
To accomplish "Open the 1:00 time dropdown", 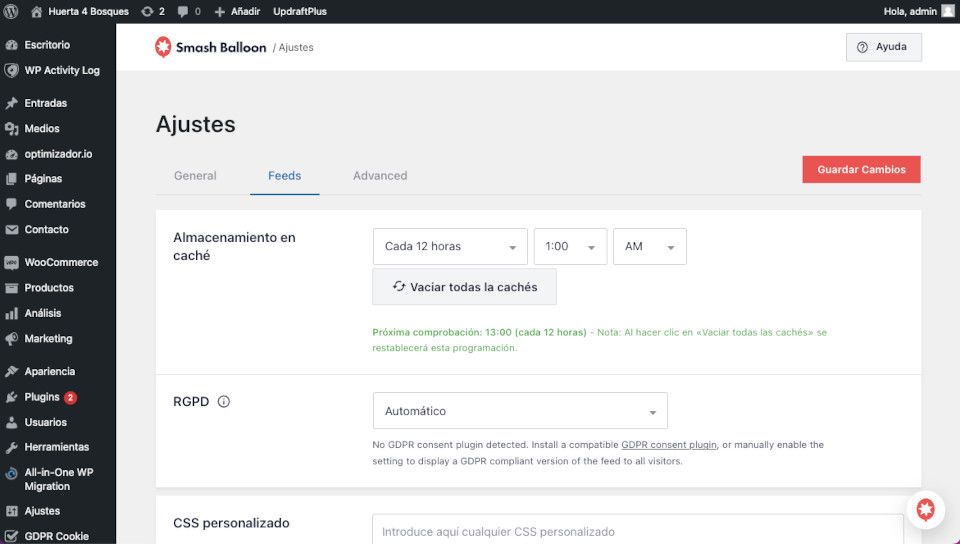I will click(x=571, y=247).
